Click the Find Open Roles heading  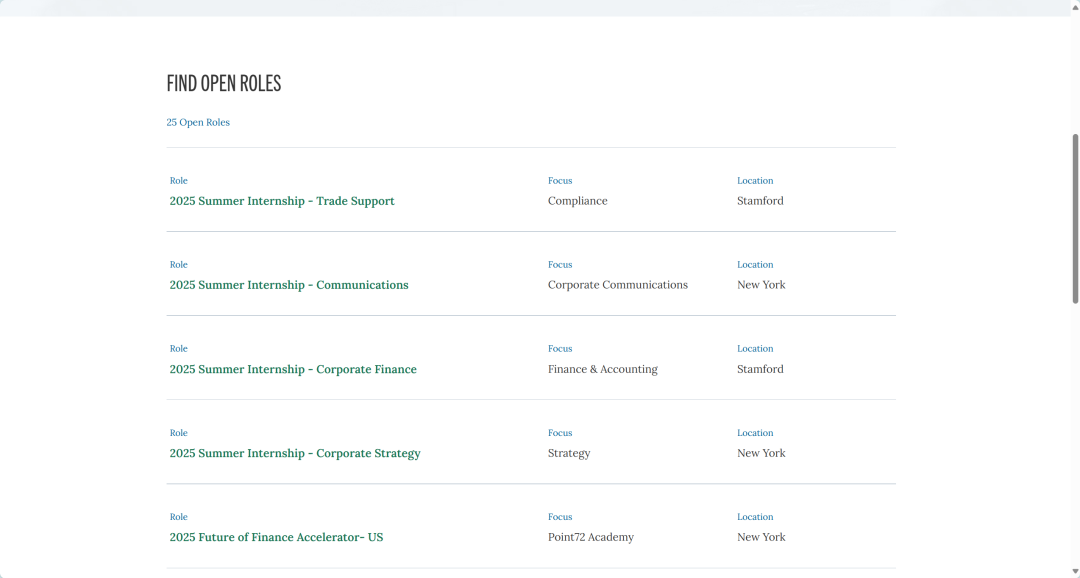pyautogui.click(x=224, y=83)
